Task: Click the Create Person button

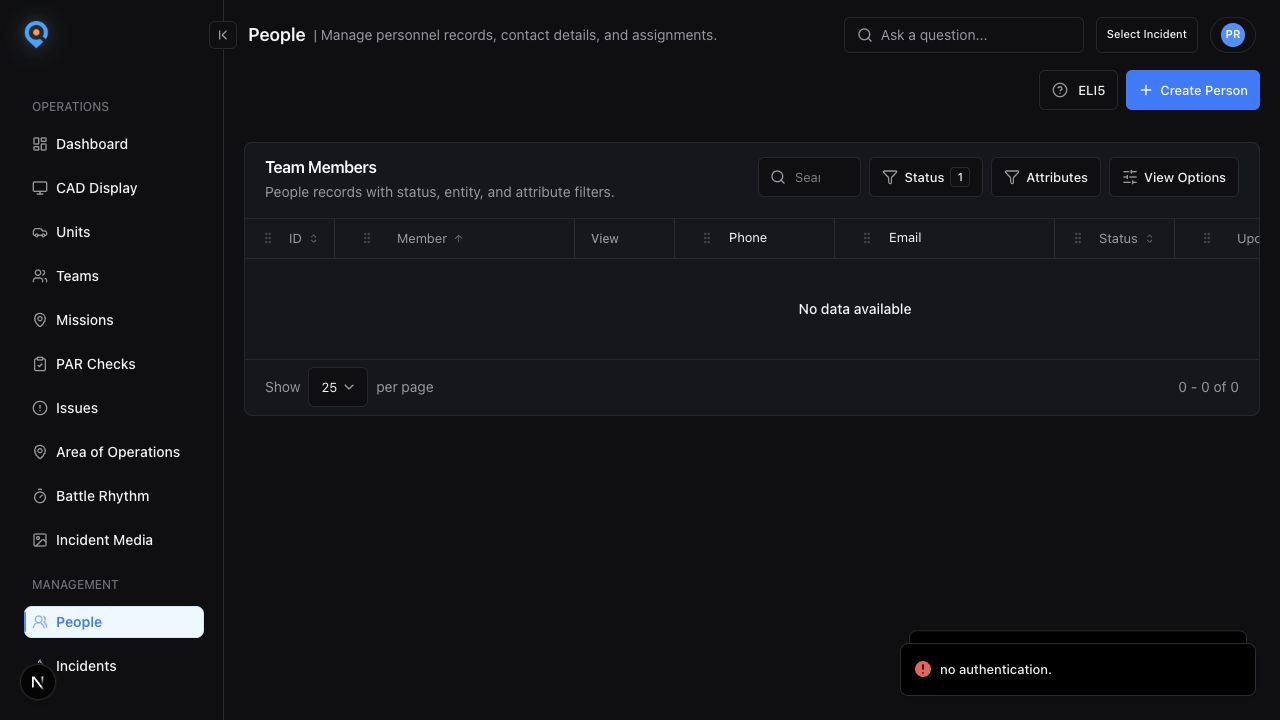Action: (1193, 90)
